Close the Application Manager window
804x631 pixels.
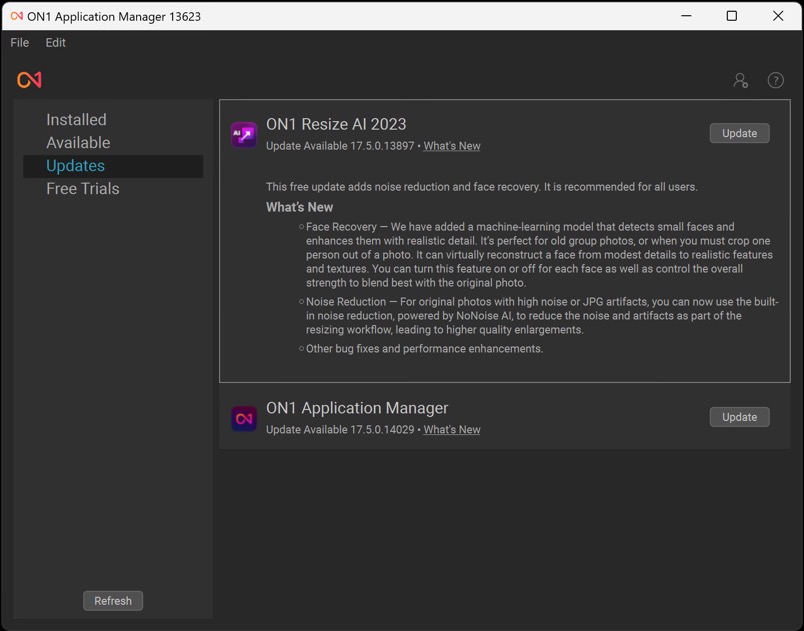coord(778,16)
